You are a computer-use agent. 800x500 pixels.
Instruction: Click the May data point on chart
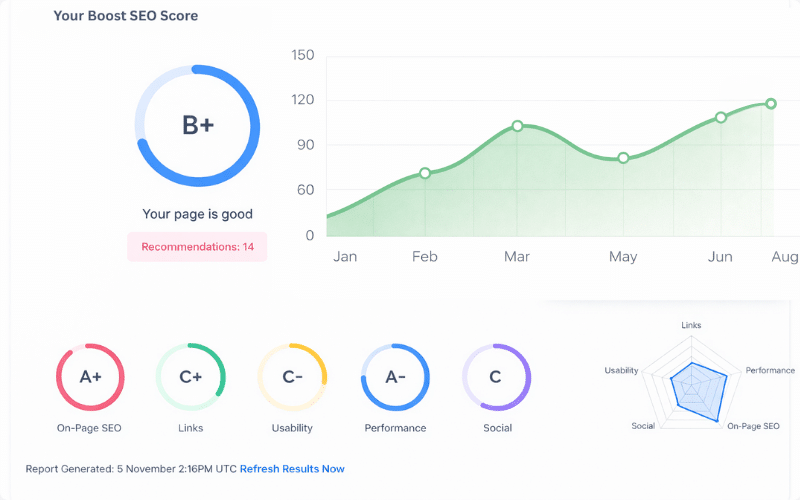tap(623, 158)
